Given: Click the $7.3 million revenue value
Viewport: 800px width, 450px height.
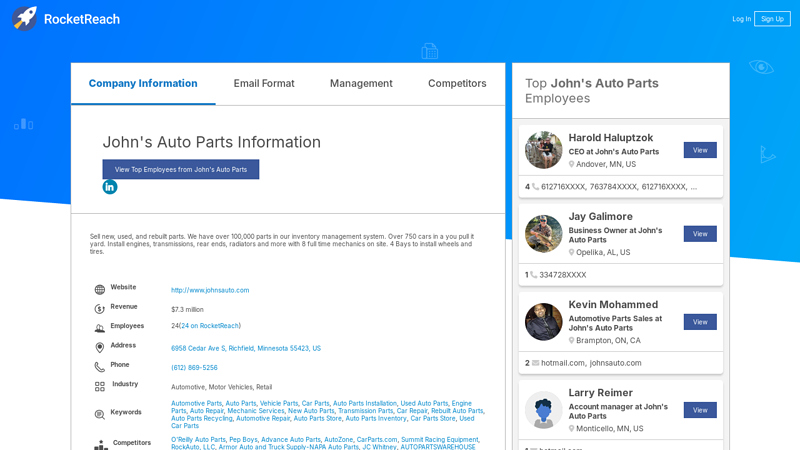Looking at the screenshot, I should coord(187,310).
